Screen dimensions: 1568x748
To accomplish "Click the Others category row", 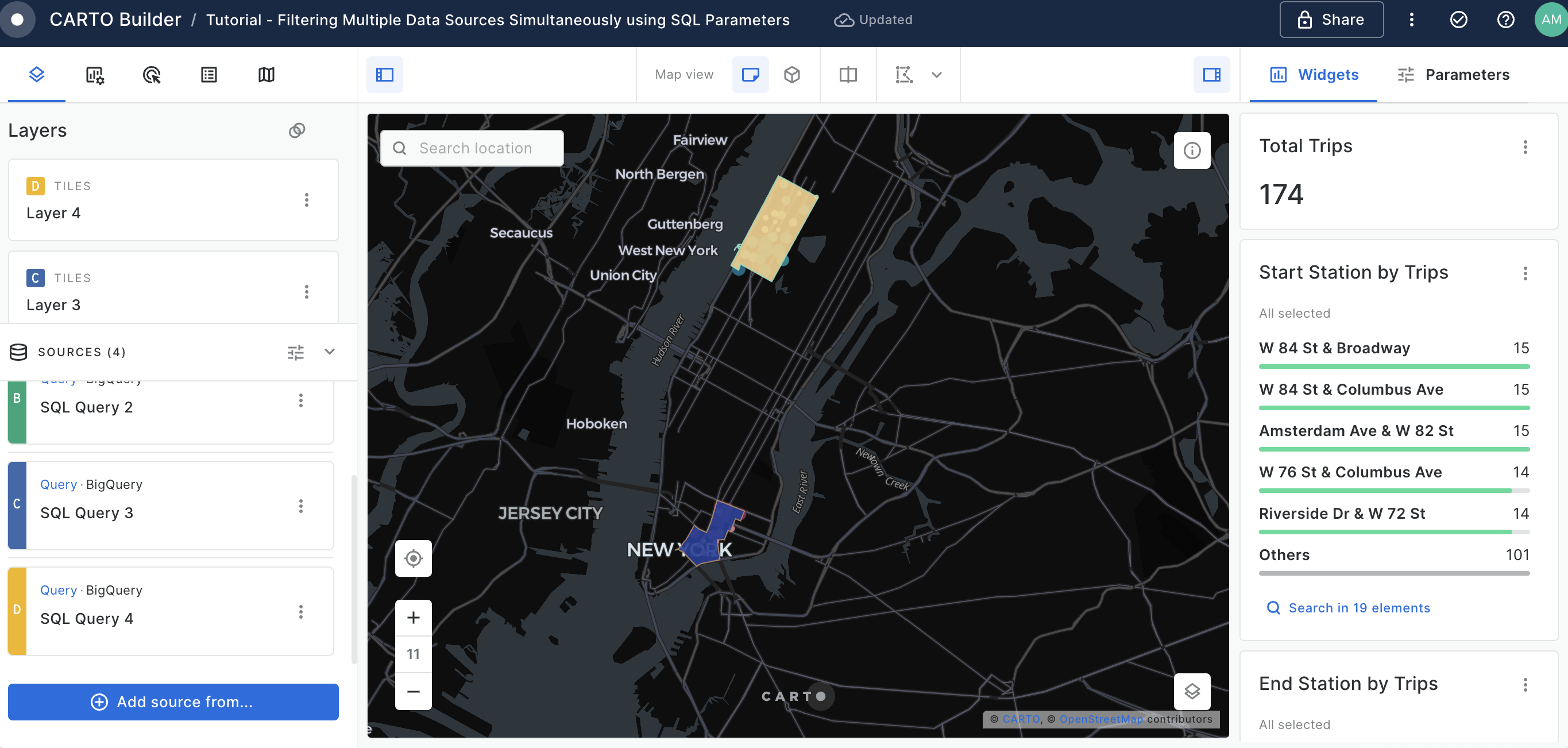I will (x=1394, y=561).
